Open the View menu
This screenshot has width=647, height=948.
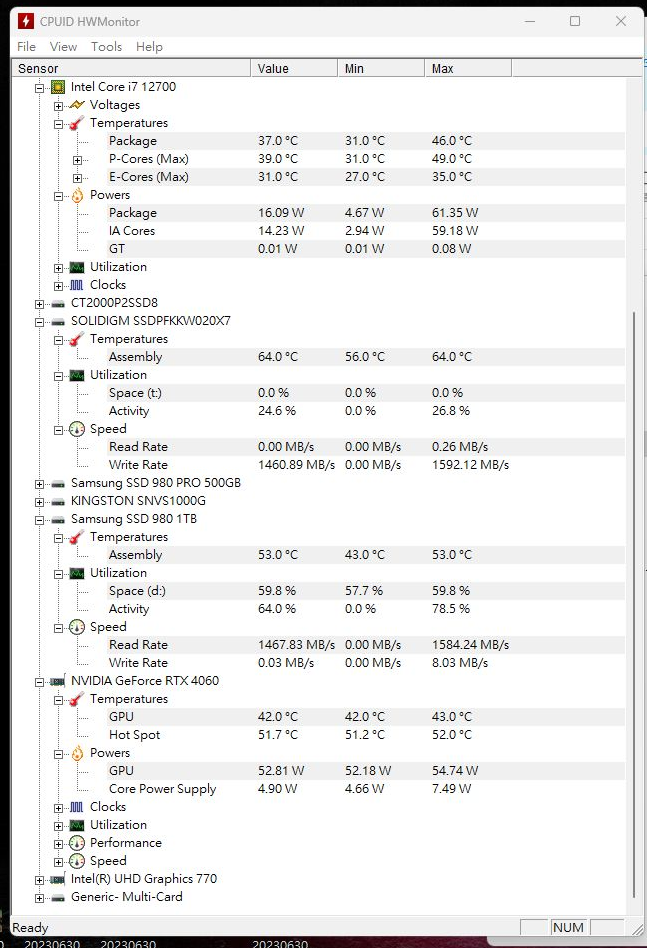pos(63,47)
